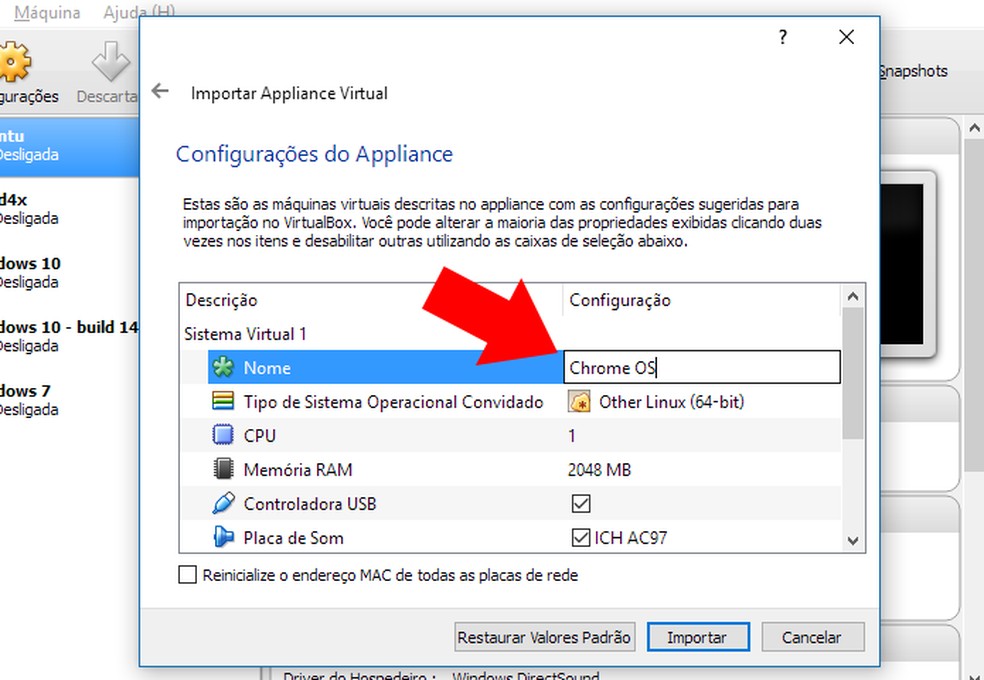Image resolution: width=984 pixels, height=680 pixels.
Task: Click the Controladora USB label
Action: tap(310, 504)
